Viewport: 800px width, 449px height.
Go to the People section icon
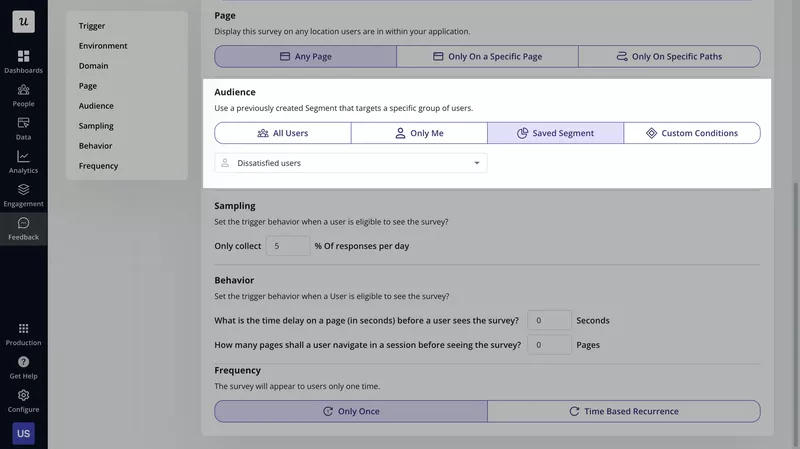click(x=23, y=90)
